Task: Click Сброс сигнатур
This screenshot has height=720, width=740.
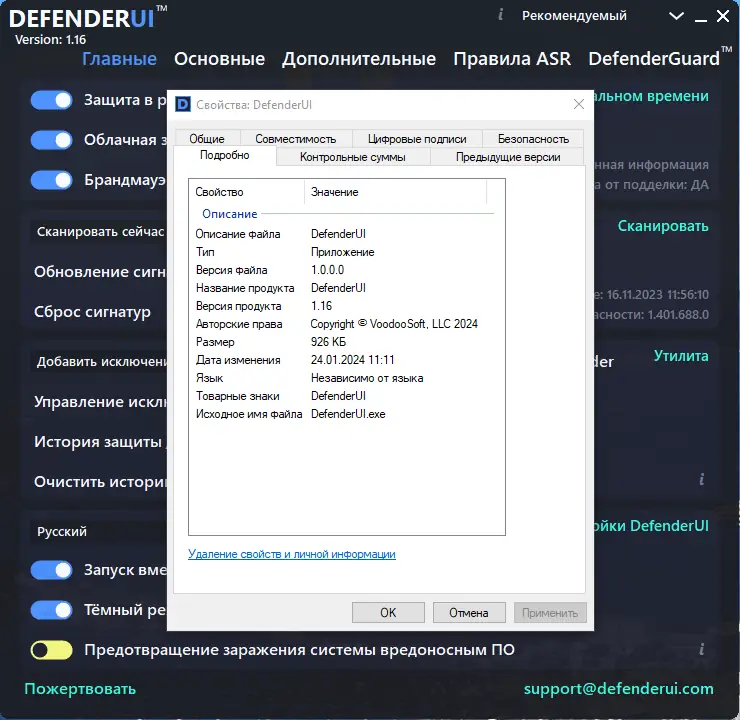Action: point(92,312)
